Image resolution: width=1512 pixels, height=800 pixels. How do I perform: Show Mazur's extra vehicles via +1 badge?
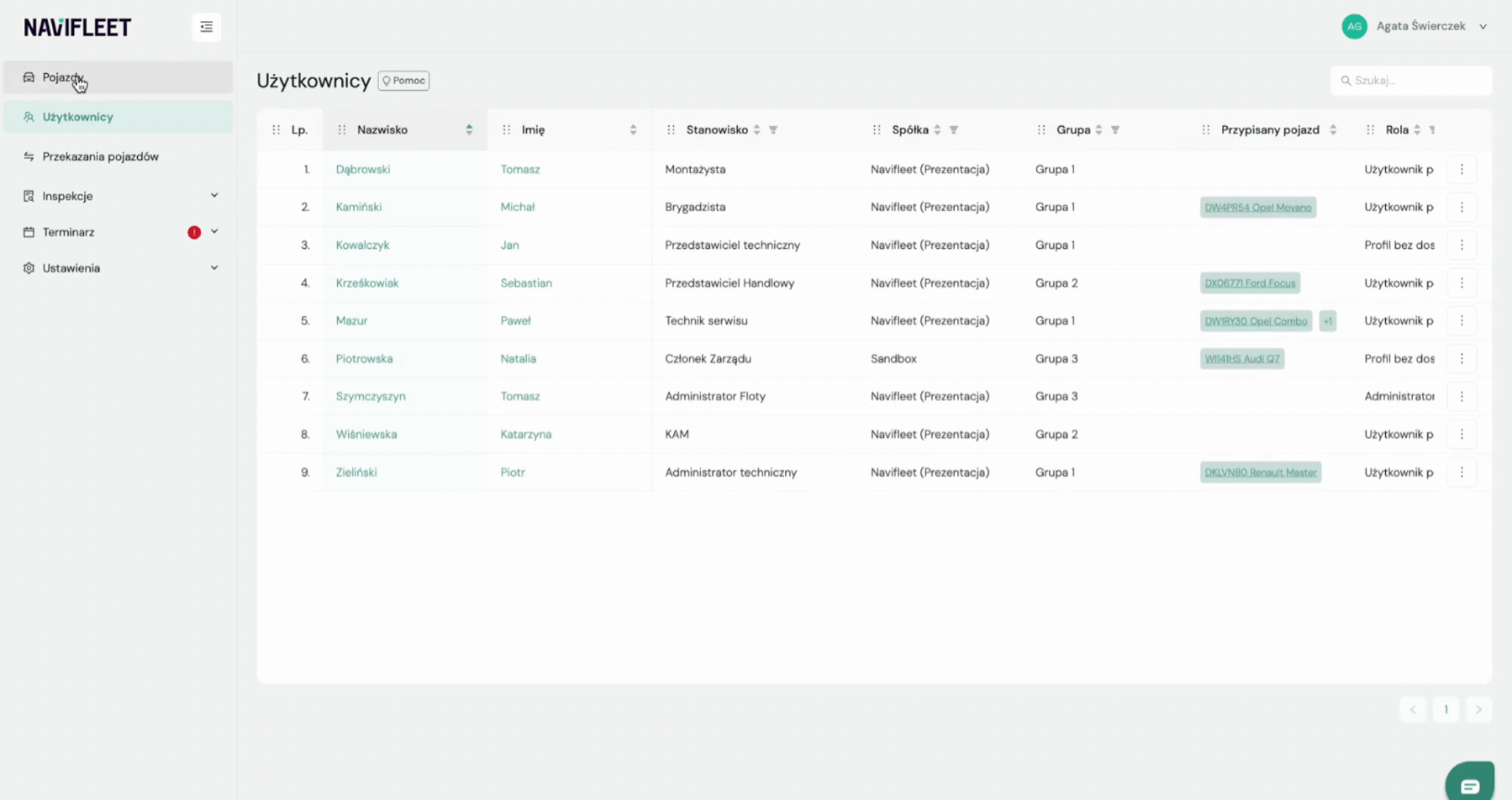(x=1328, y=321)
